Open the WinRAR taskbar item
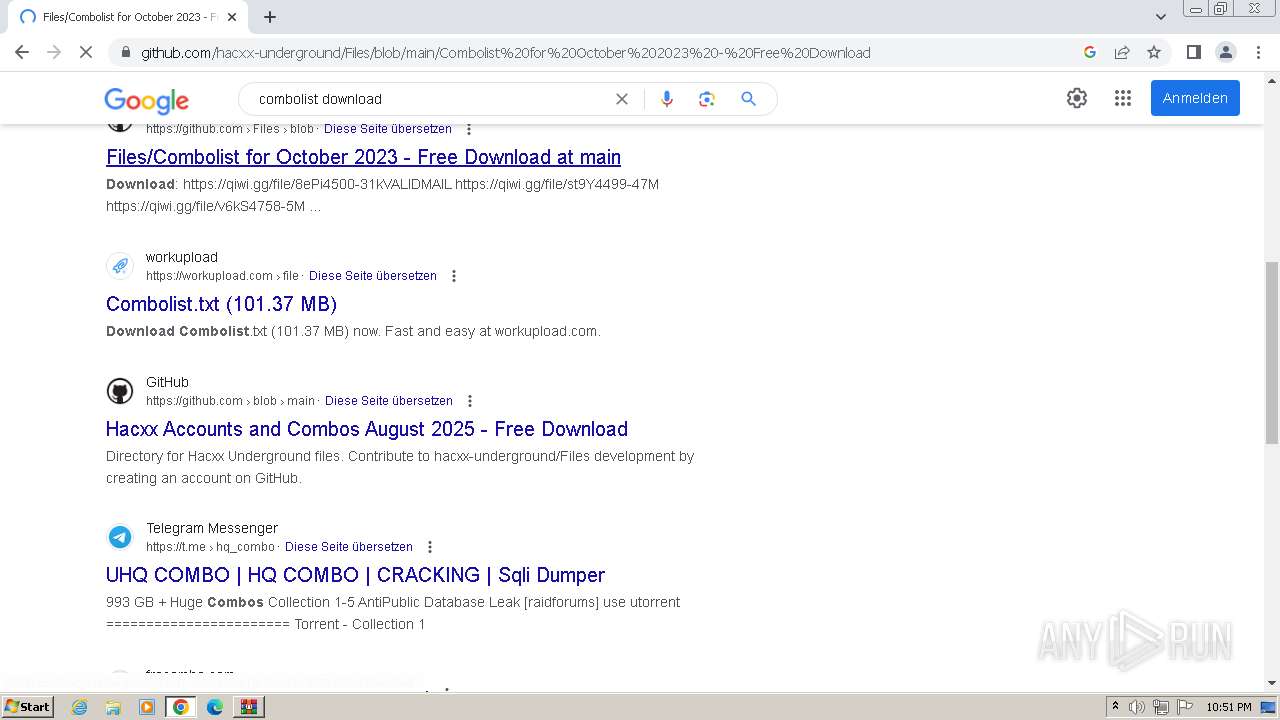Viewport: 1280px width, 720px height. coord(249,707)
